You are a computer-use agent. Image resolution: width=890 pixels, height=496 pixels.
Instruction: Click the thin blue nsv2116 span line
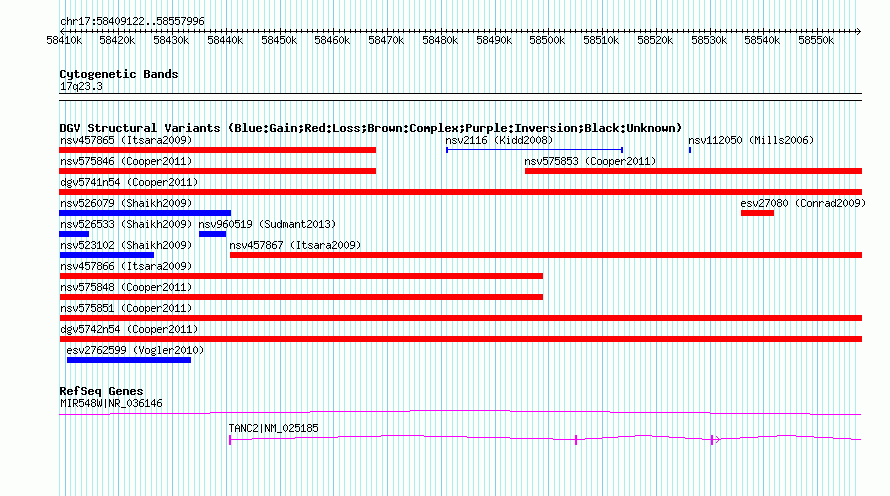[x=535, y=150]
